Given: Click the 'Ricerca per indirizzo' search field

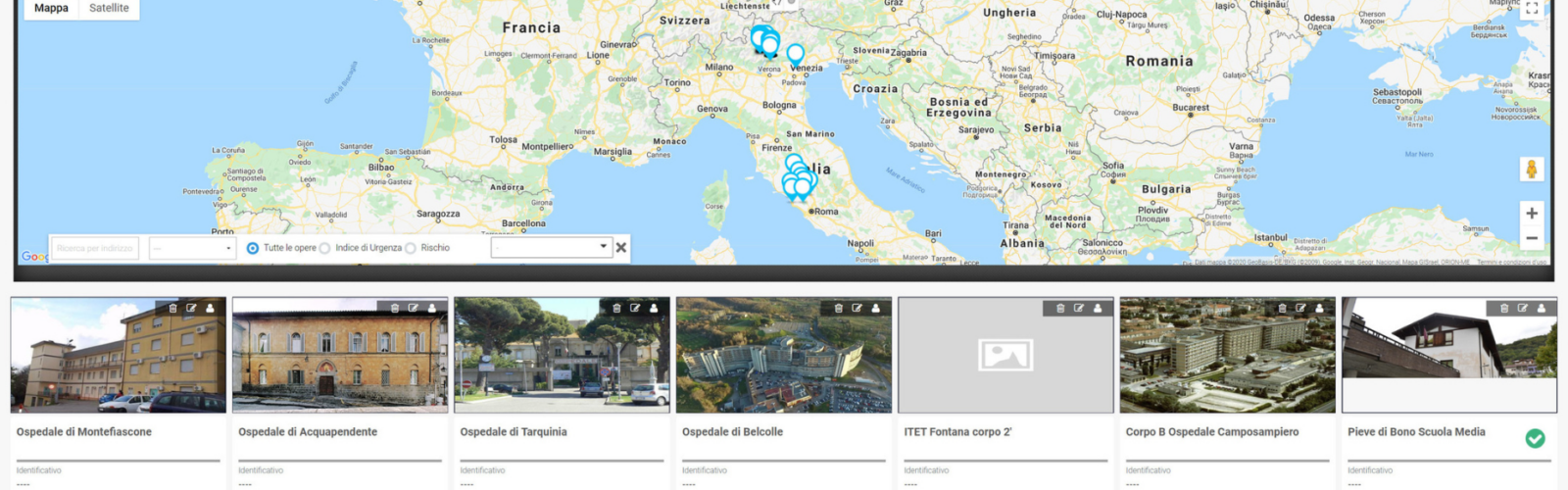Looking at the screenshot, I should [x=95, y=248].
